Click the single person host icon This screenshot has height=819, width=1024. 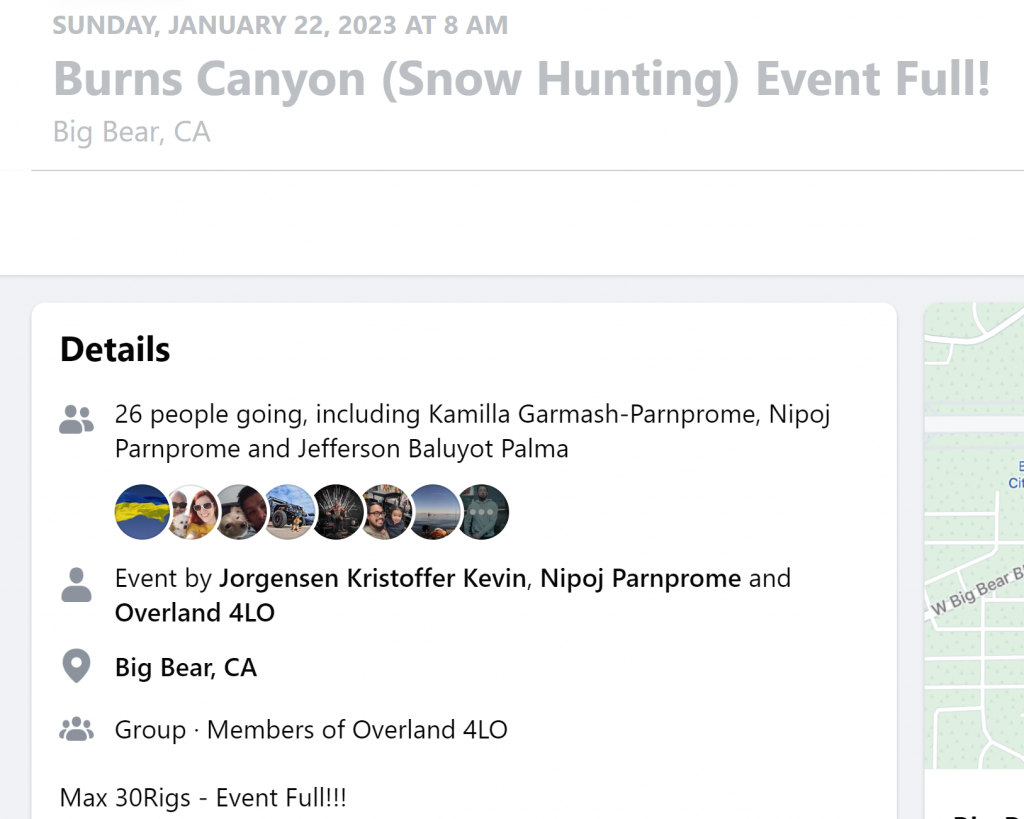[76, 585]
